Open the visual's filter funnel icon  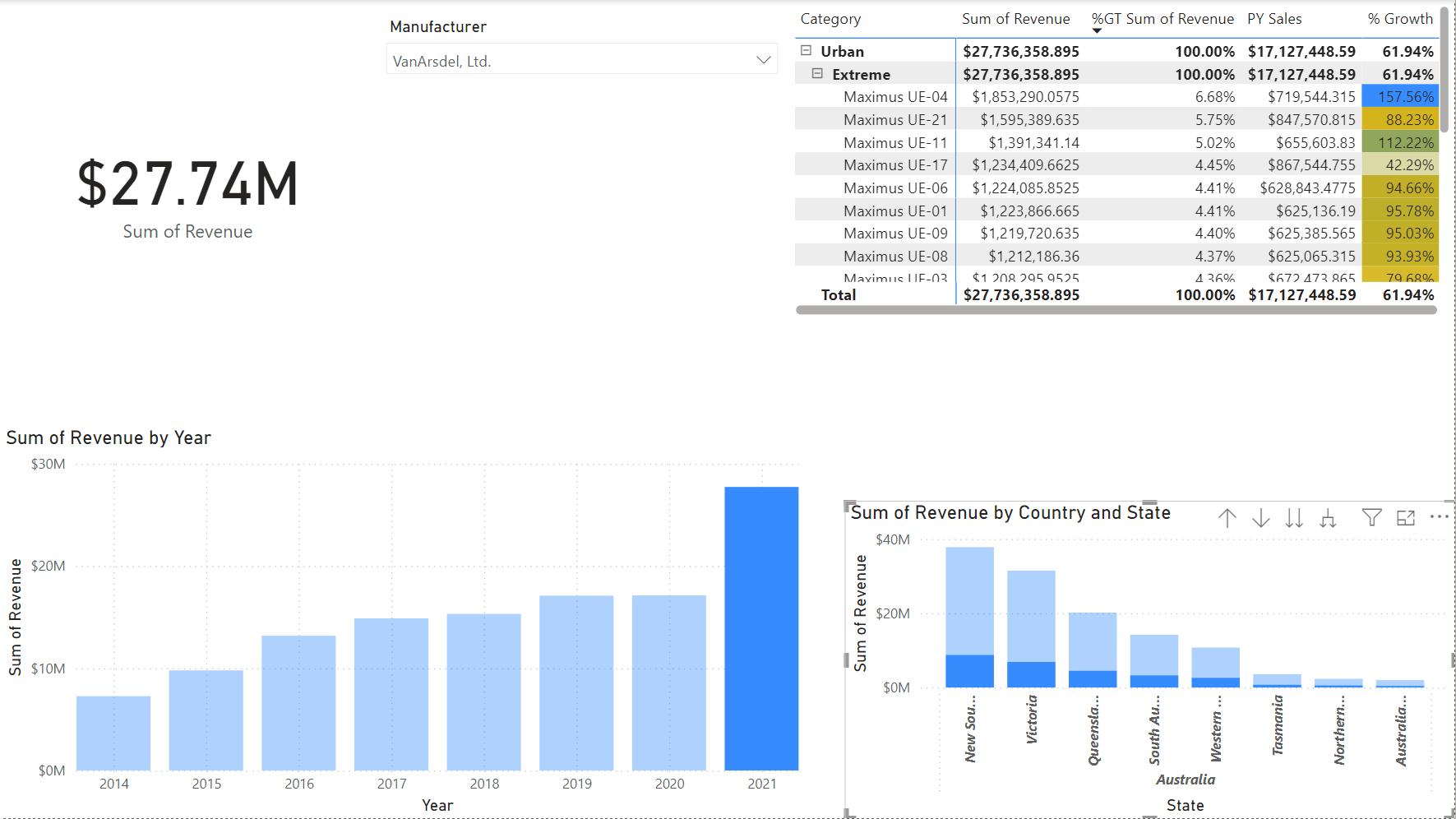[x=1371, y=517]
